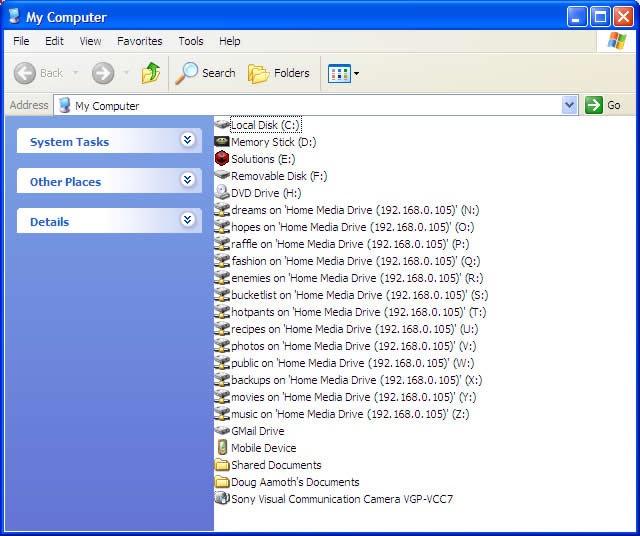
Task: Click the "Shared Documents" name
Action: (x=276, y=465)
